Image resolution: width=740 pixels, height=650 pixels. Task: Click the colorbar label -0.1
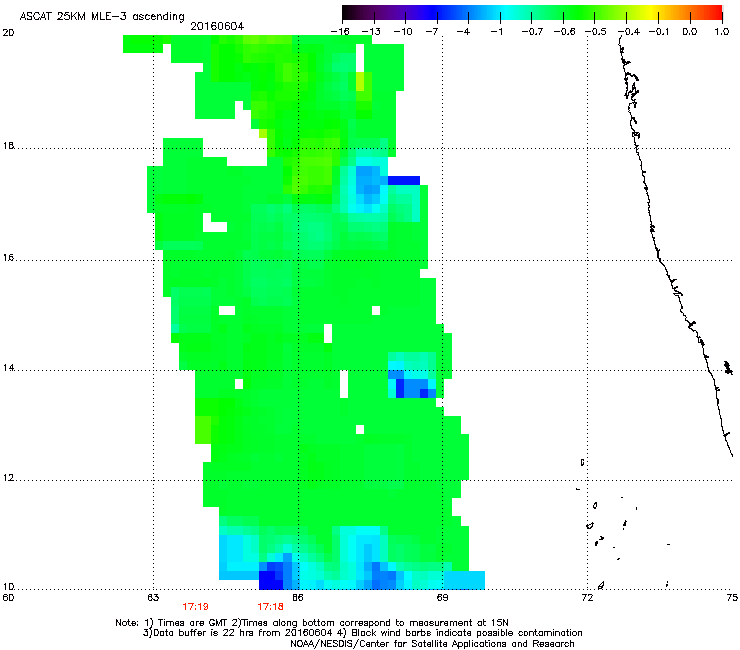[659, 32]
